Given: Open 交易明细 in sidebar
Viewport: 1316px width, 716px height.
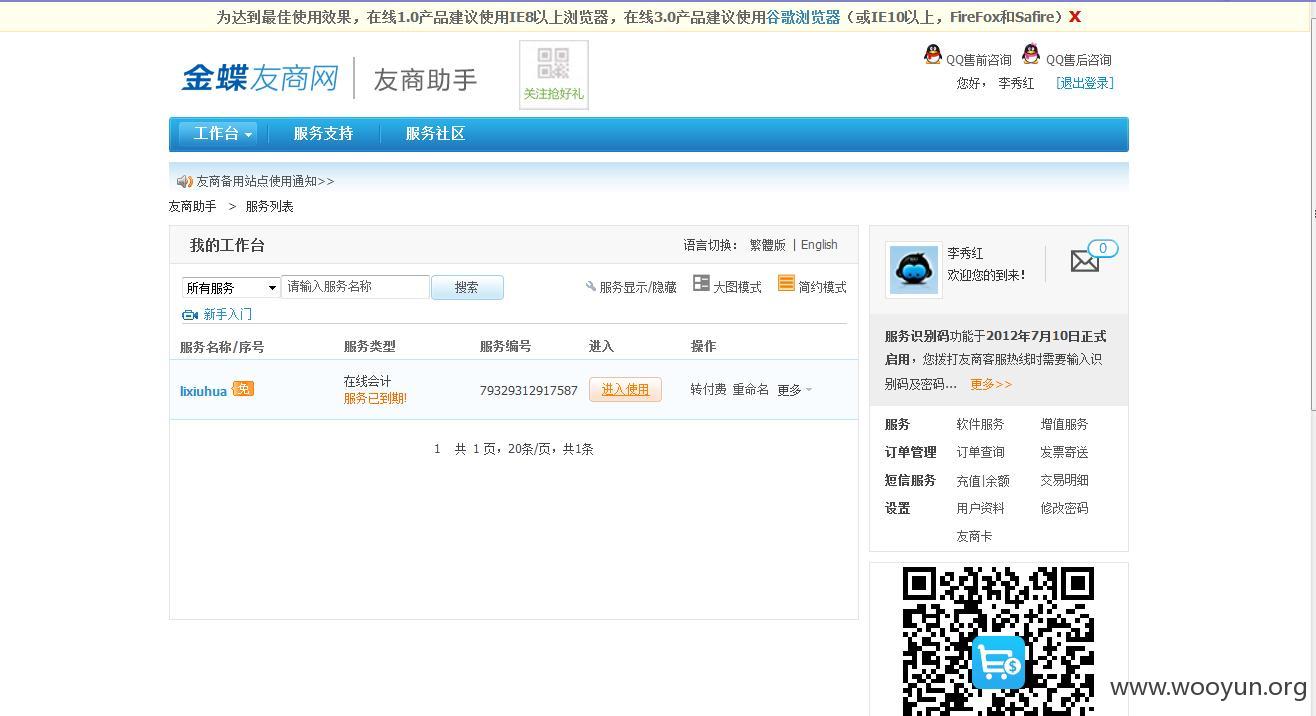Looking at the screenshot, I should [1064, 480].
